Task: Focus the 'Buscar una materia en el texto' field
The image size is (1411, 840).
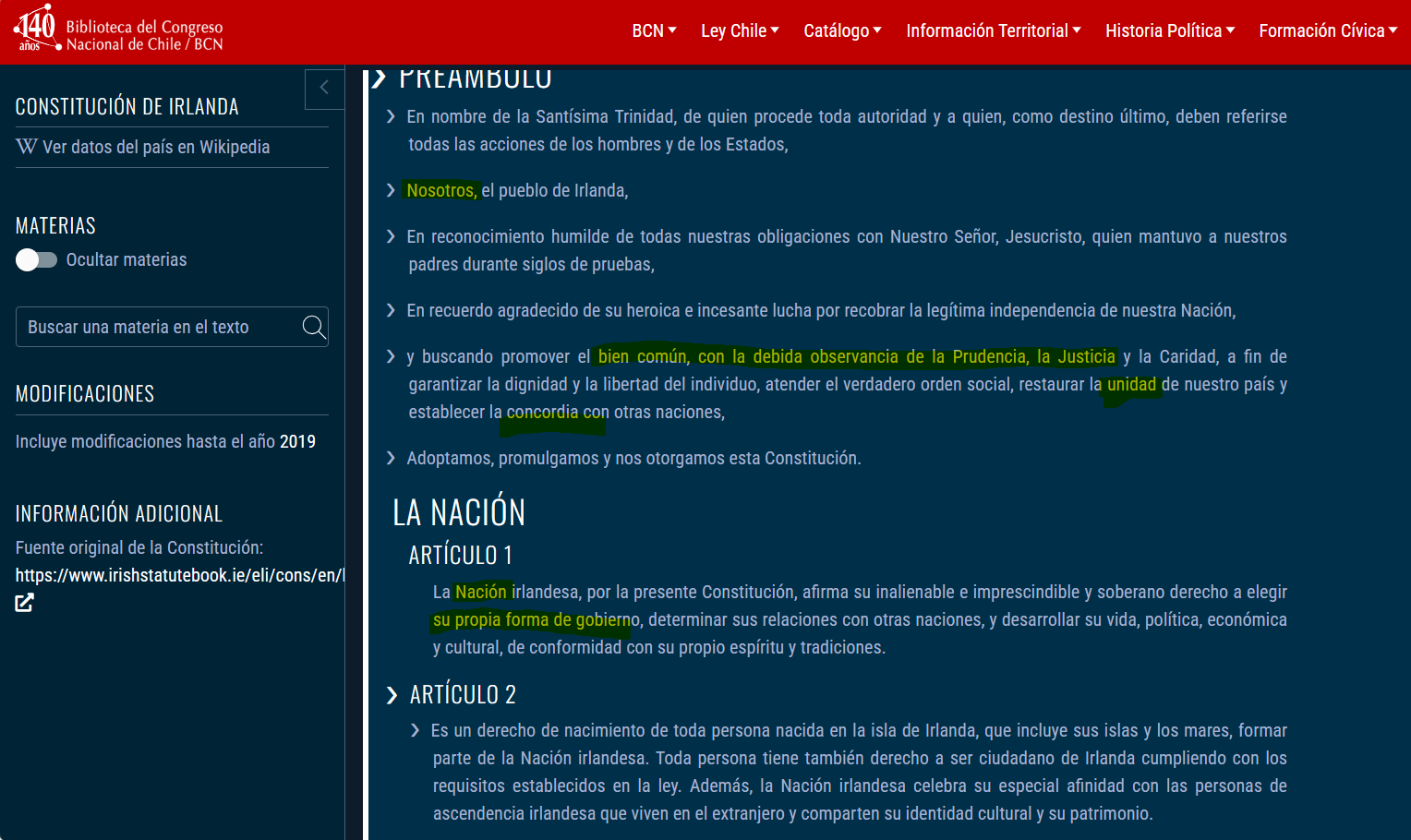Action: click(x=172, y=327)
